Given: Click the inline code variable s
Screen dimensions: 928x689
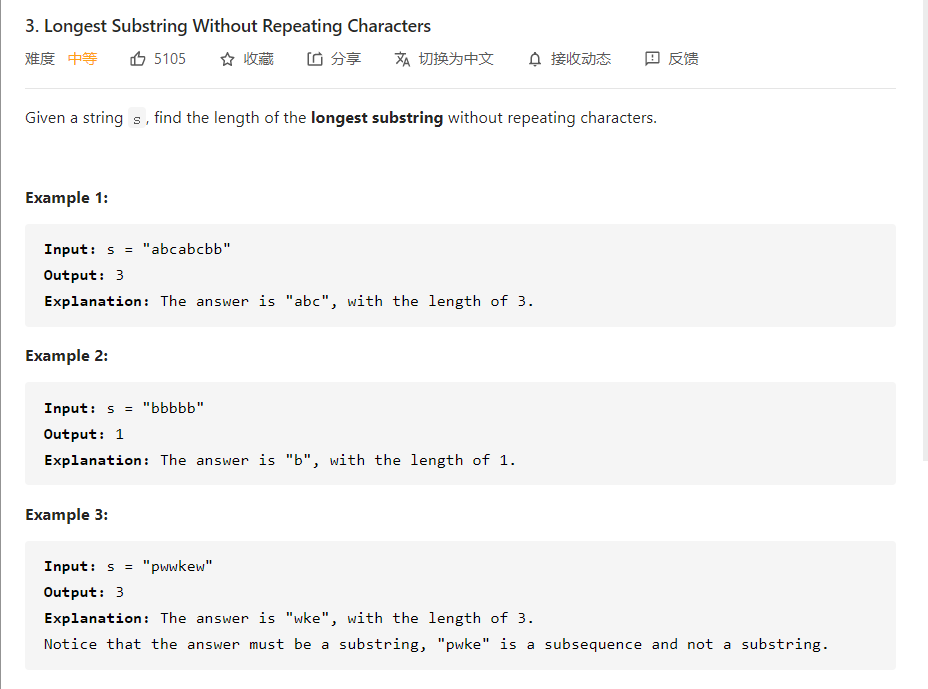Looking at the screenshot, I should [137, 119].
